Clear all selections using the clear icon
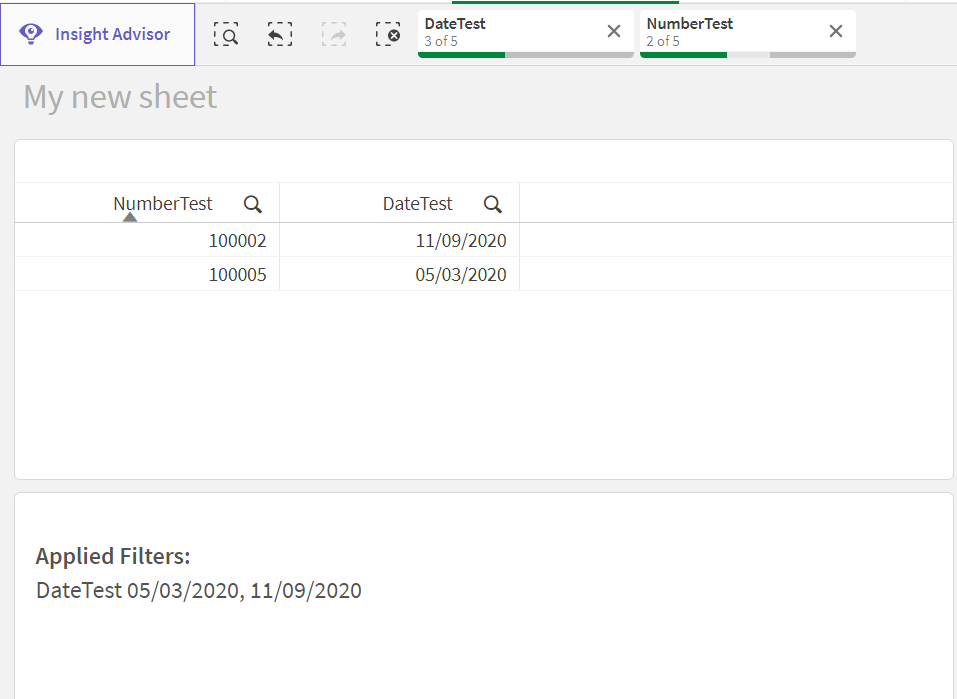The width and height of the screenshot is (957, 699). 388,33
